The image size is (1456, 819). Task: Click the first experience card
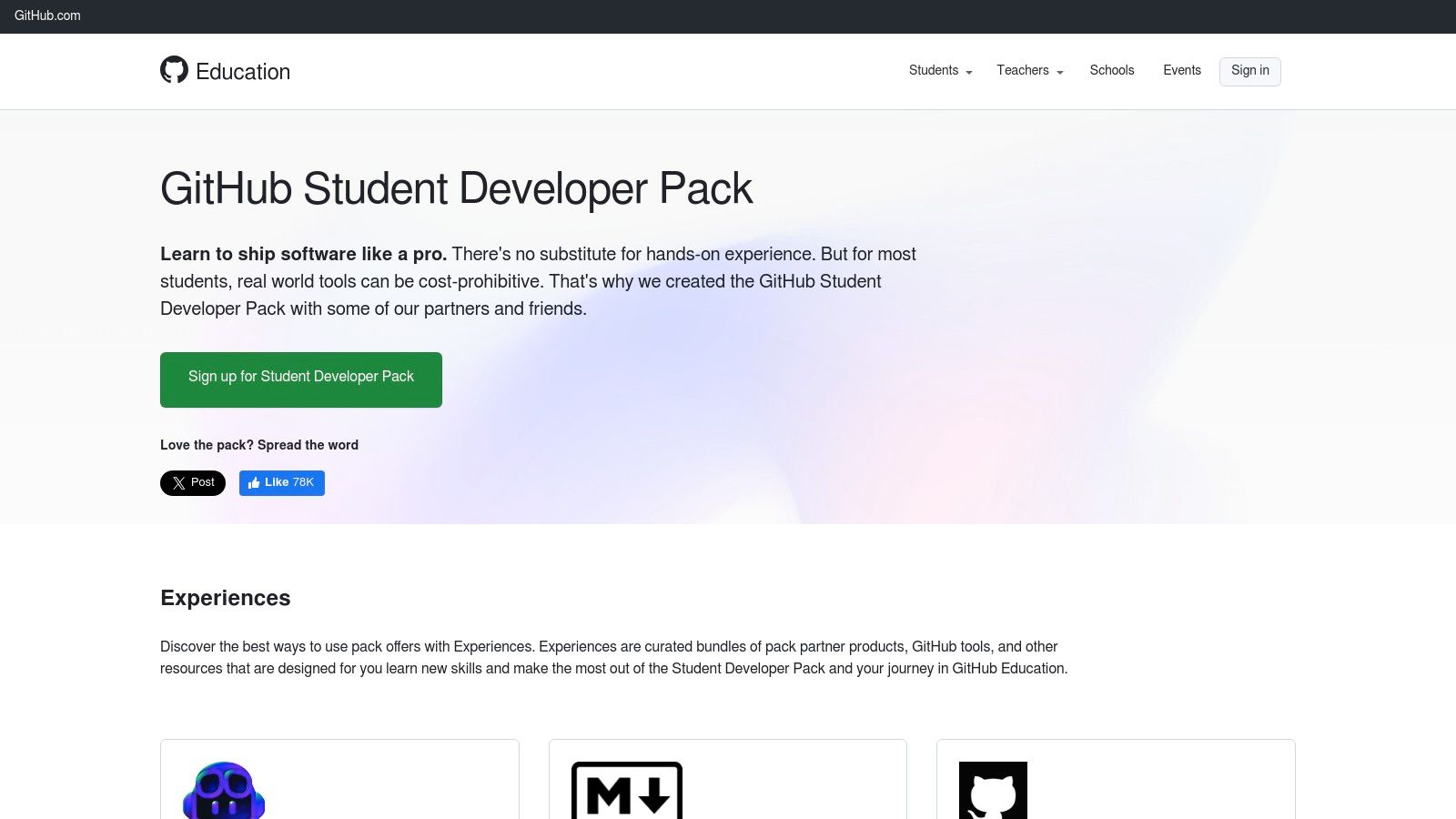[339, 783]
